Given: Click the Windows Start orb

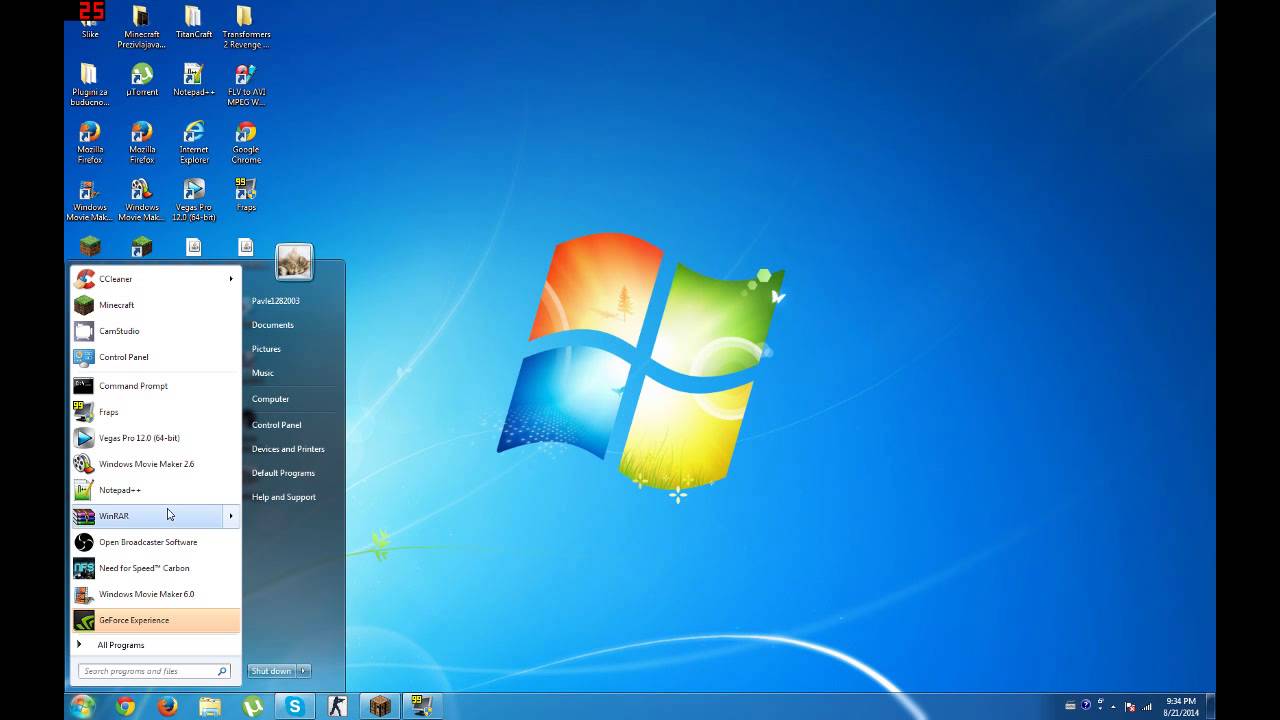Looking at the screenshot, I should click(x=83, y=706).
